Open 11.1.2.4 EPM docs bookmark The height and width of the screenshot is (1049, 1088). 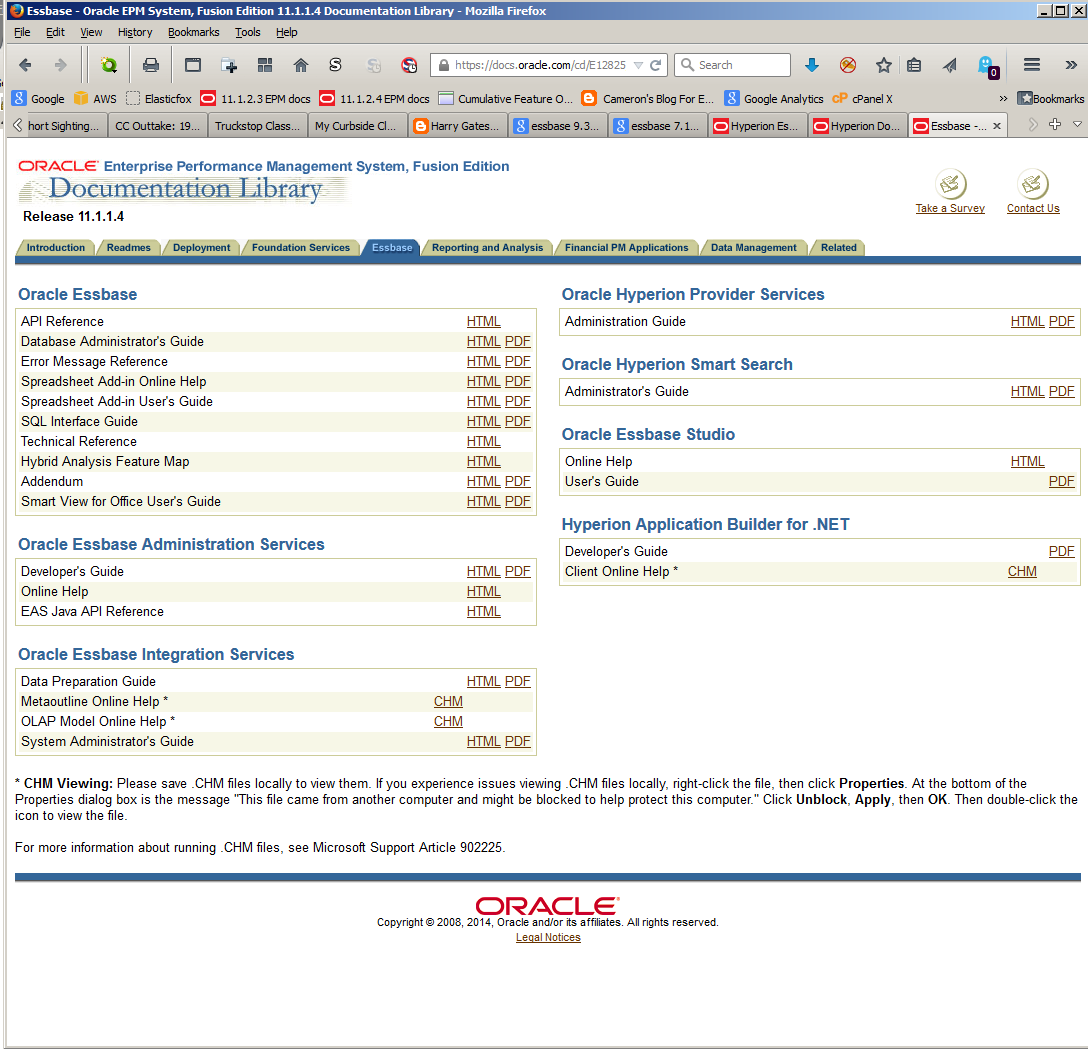[x=375, y=99]
